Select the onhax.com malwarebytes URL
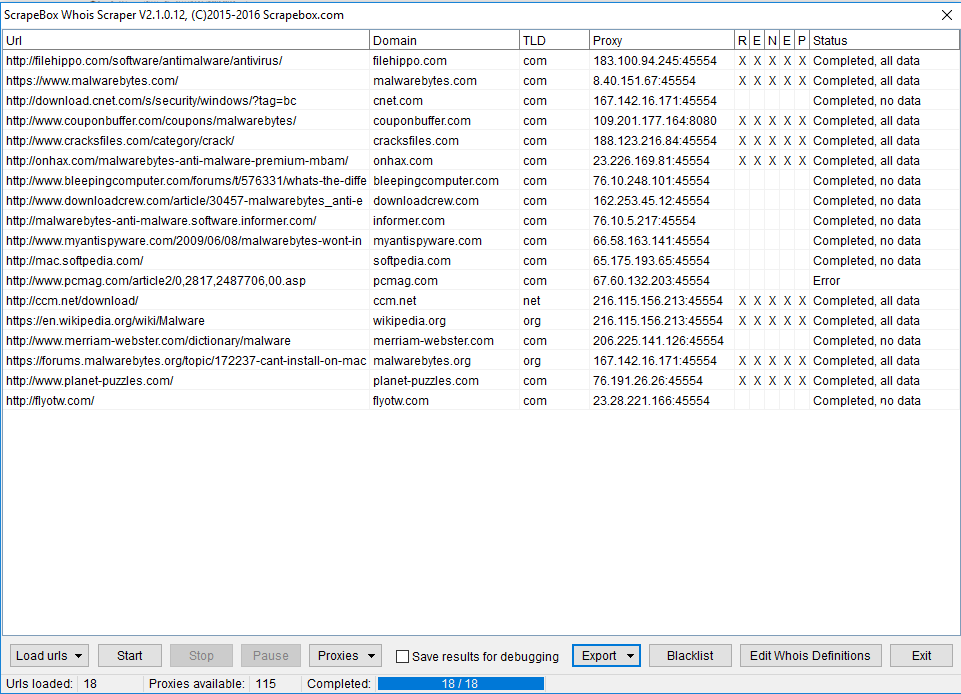This screenshot has width=961, height=694. tap(177, 161)
